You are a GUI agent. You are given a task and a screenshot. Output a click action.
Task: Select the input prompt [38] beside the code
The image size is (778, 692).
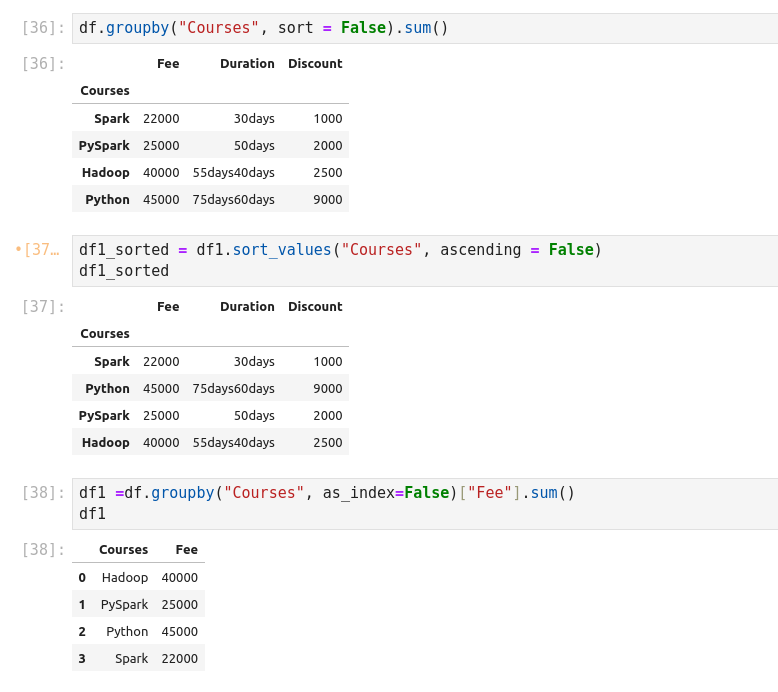click(x=42, y=493)
